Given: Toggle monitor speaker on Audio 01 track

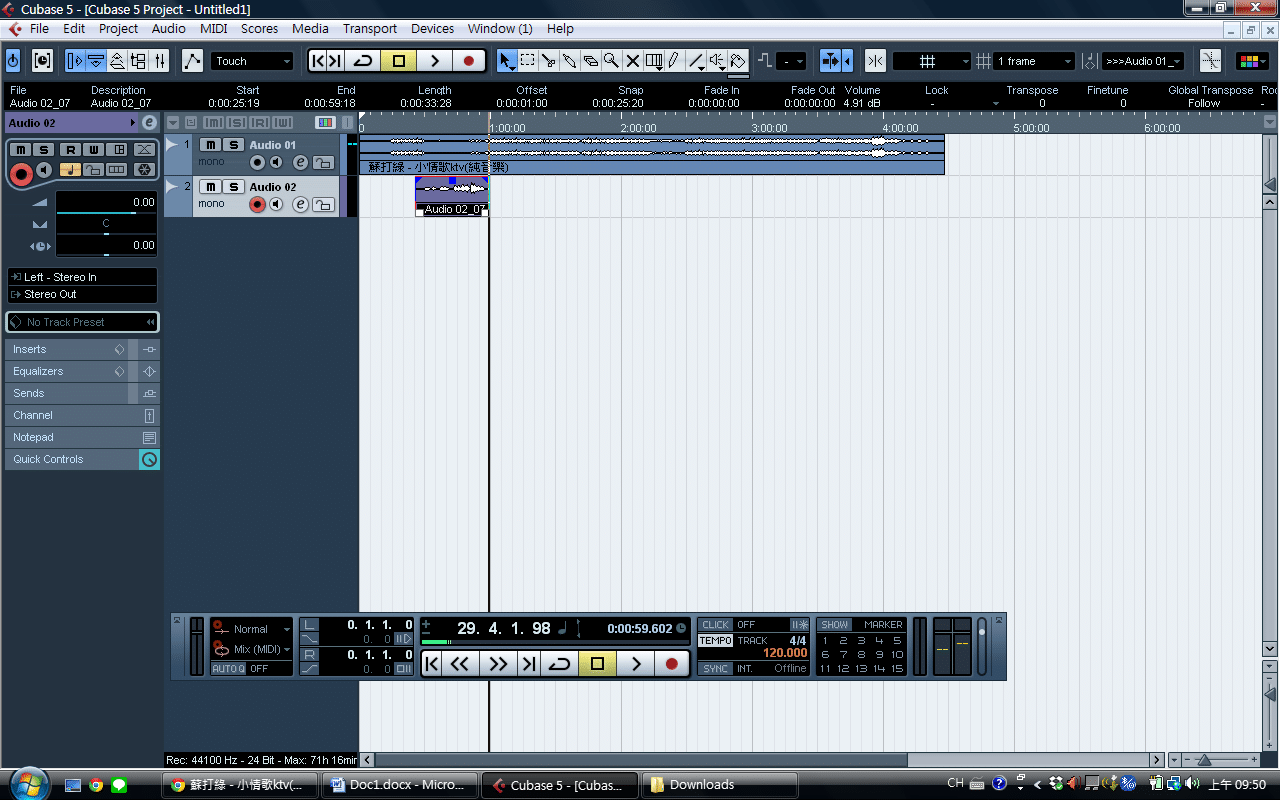Looking at the screenshot, I should point(276,163).
